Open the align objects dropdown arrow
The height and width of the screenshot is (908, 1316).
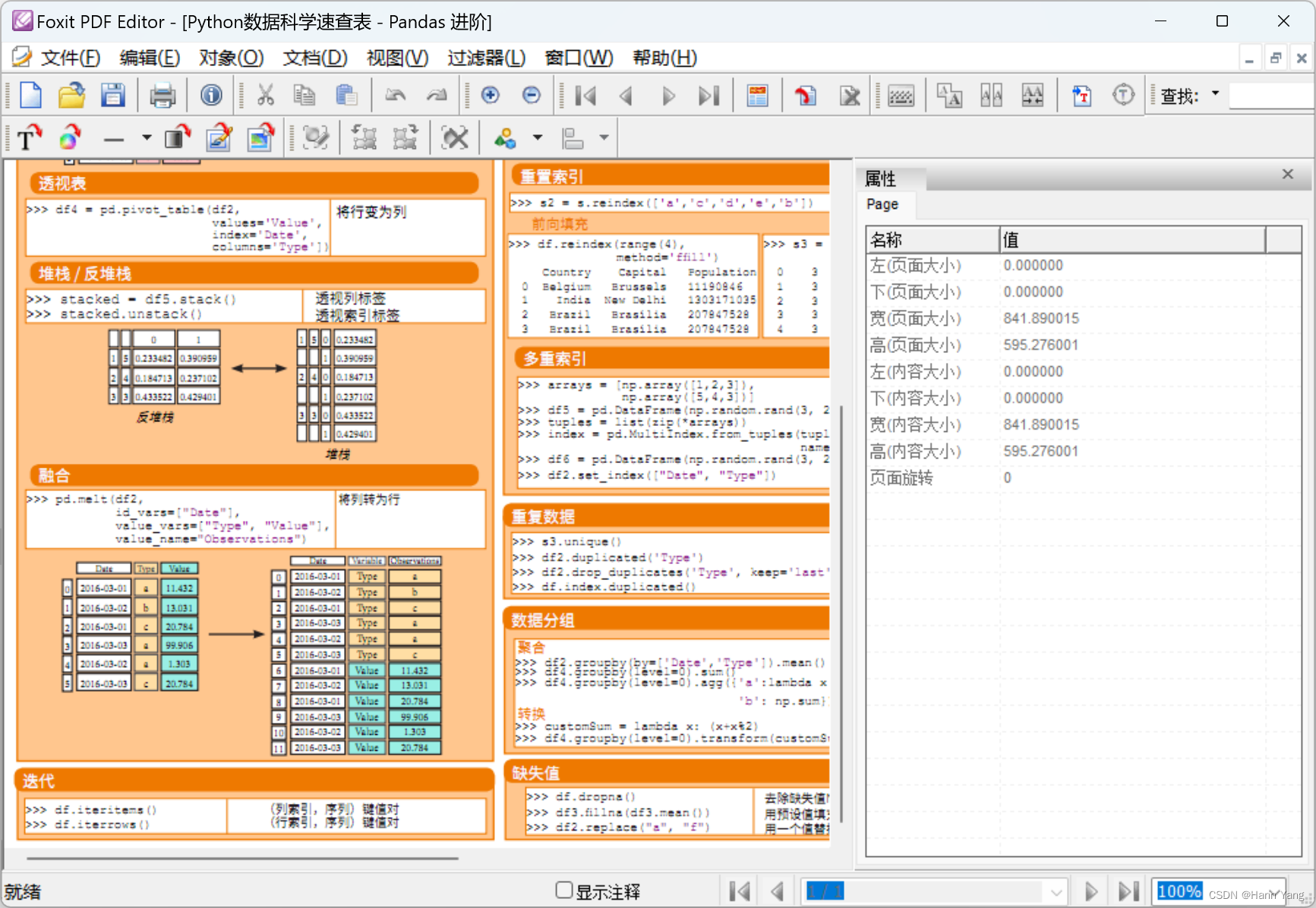coord(604,137)
